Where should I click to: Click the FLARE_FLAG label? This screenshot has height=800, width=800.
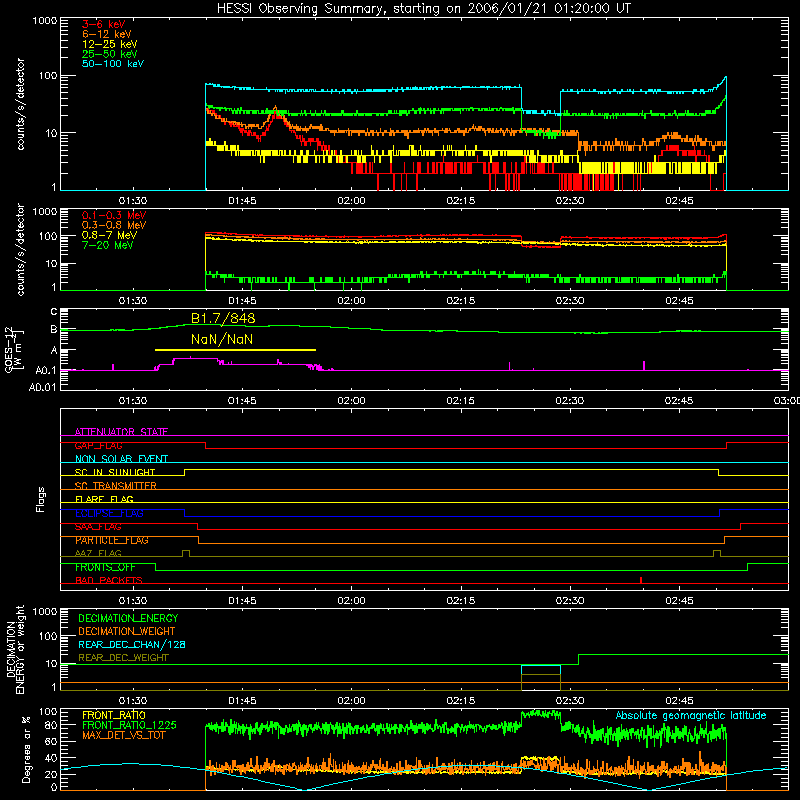pos(104,499)
